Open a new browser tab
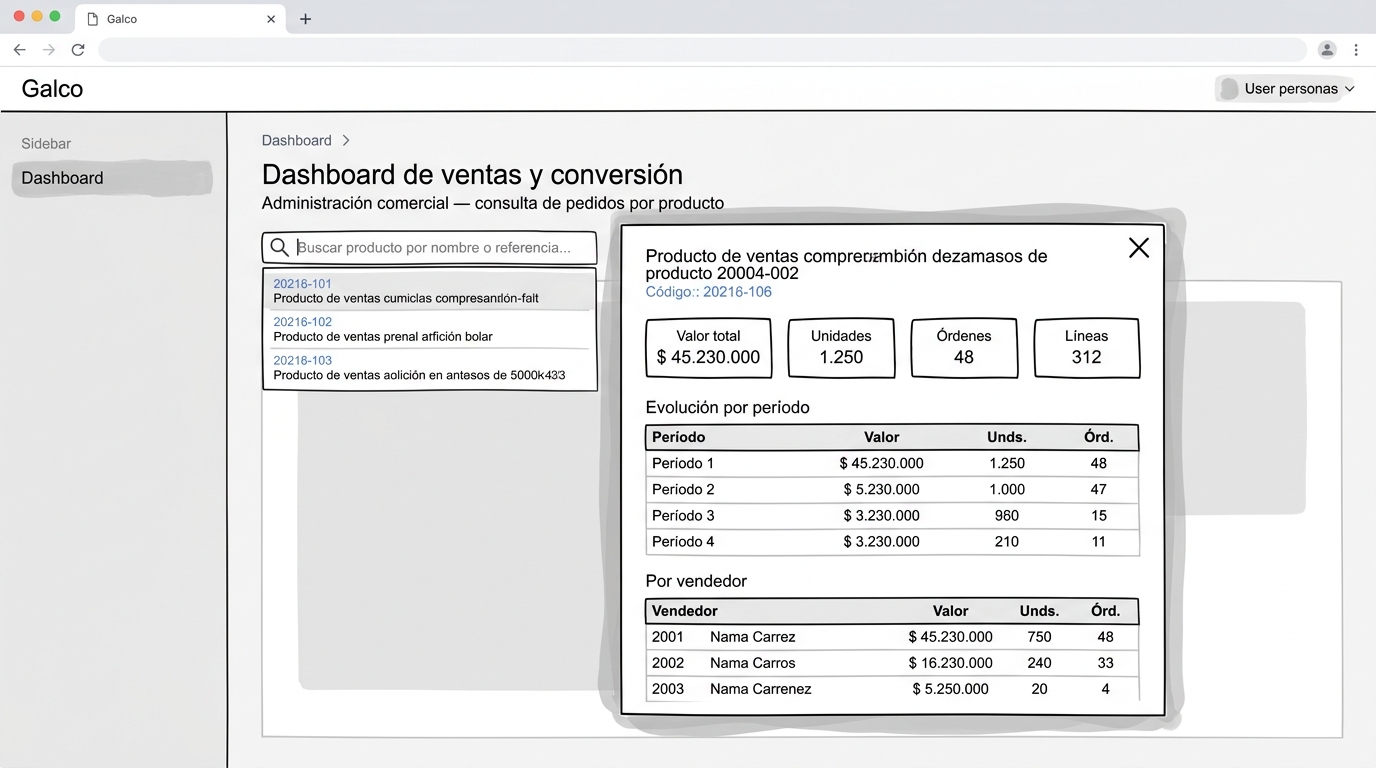The height and width of the screenshot is (768, 1376). [x=305, y=19]
